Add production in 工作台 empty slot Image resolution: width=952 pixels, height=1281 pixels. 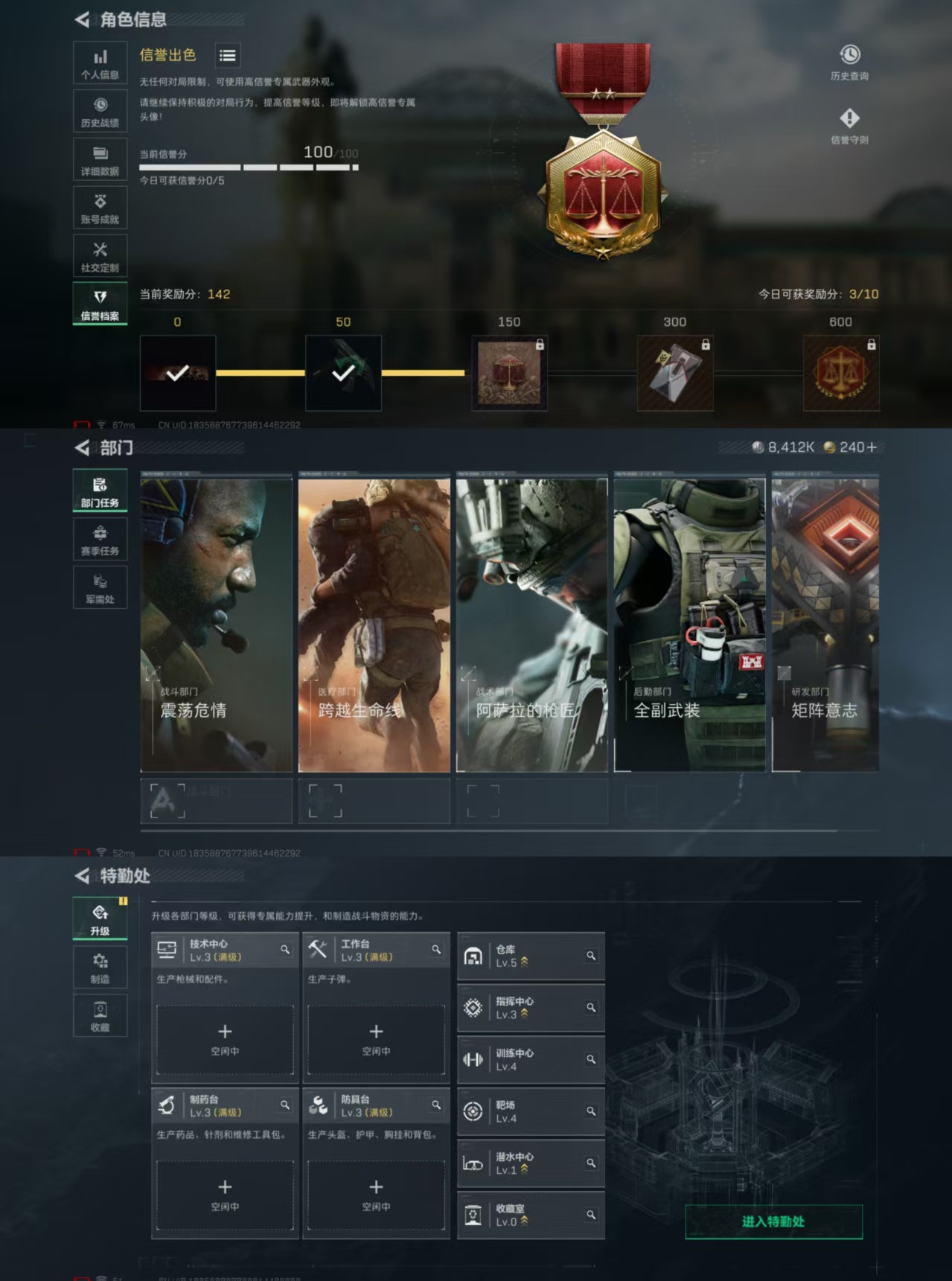click(x=376, y=1039)
